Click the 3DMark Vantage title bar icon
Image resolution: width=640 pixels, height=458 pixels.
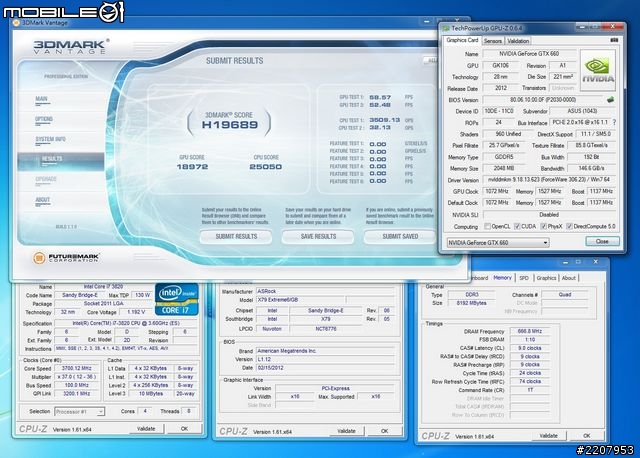tap(16, 23)
